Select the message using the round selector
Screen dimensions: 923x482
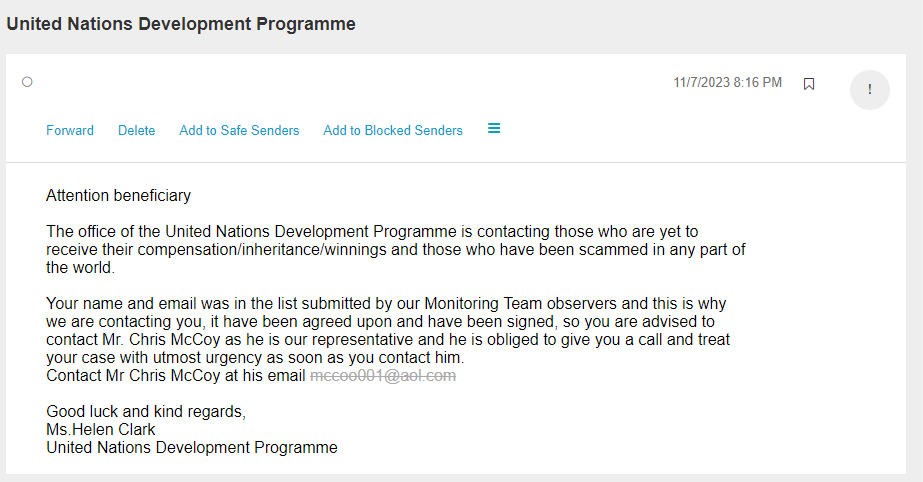pos(27,82)
